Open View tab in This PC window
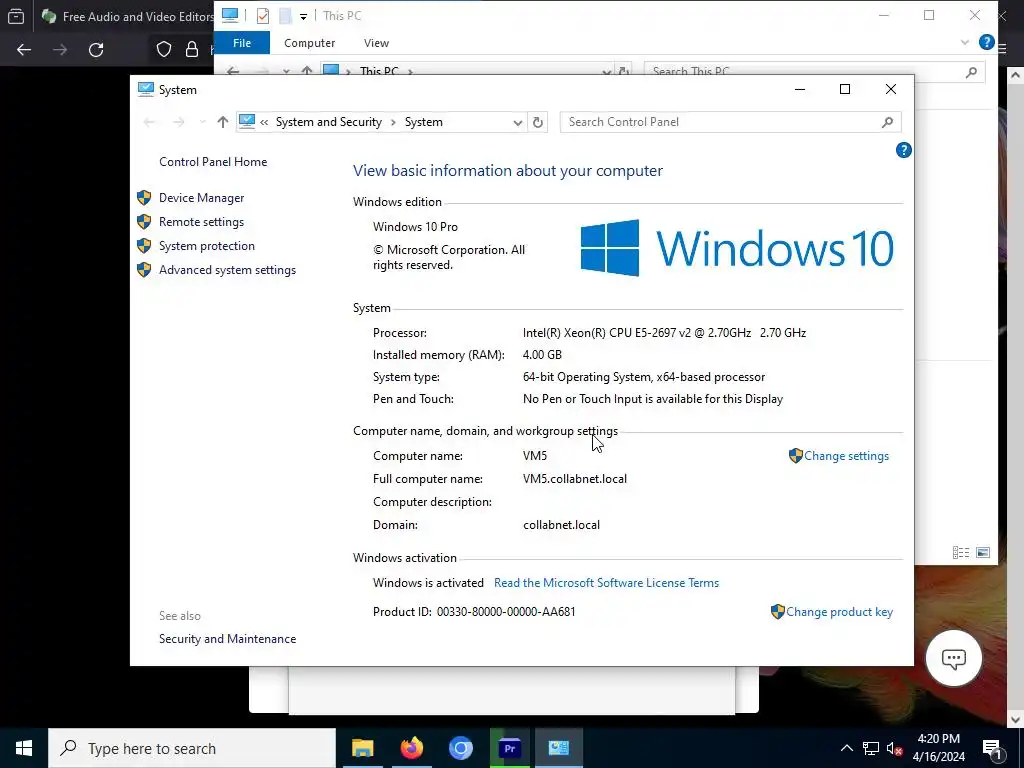Viewport: 1024px width, 768px height. pyautogui.click(x=376, y=43)
